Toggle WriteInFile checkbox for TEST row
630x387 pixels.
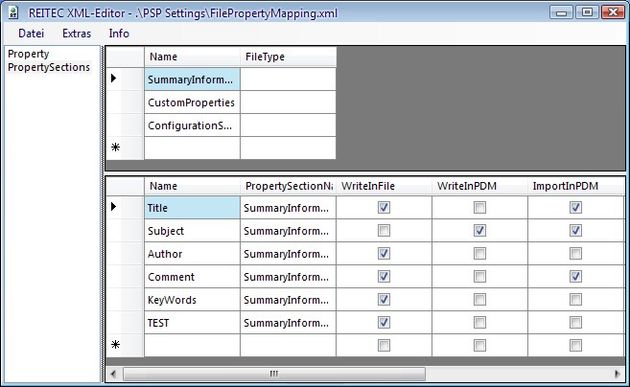pos(384,322)
